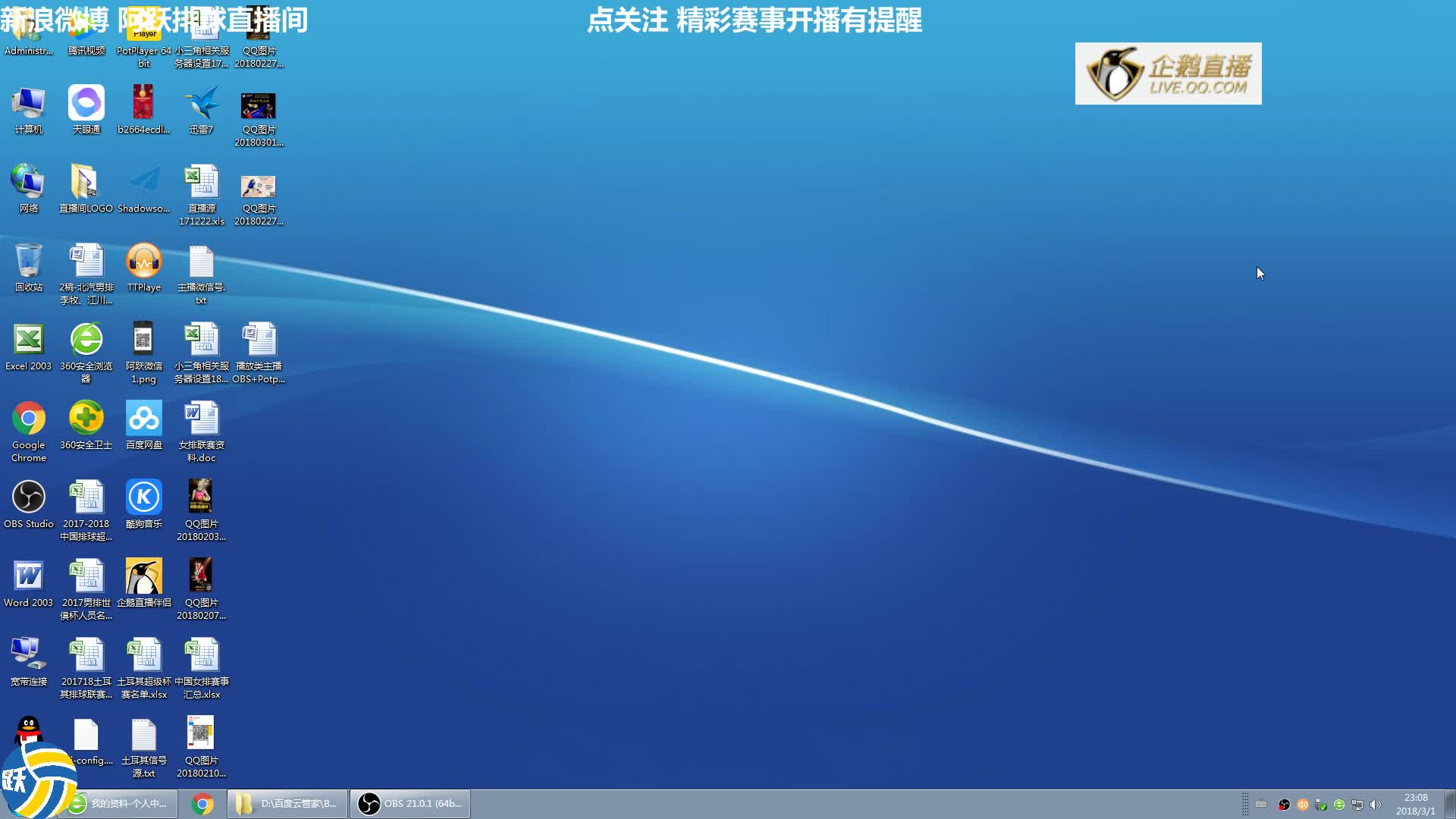This screenshot has height=819, width=1456.
Task: Open the Xunlei 7 (迅雷7) icon
Action: click(201, 103)
